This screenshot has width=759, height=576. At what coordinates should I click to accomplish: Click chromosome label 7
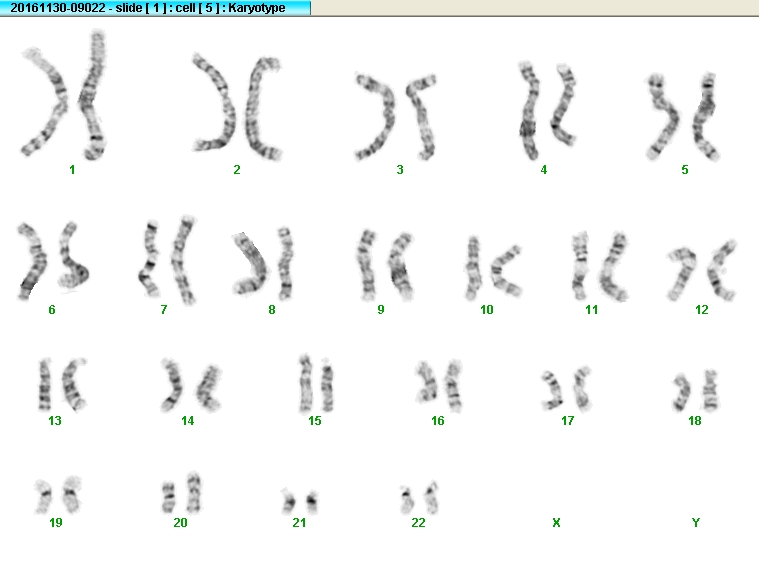coord(164,310)
